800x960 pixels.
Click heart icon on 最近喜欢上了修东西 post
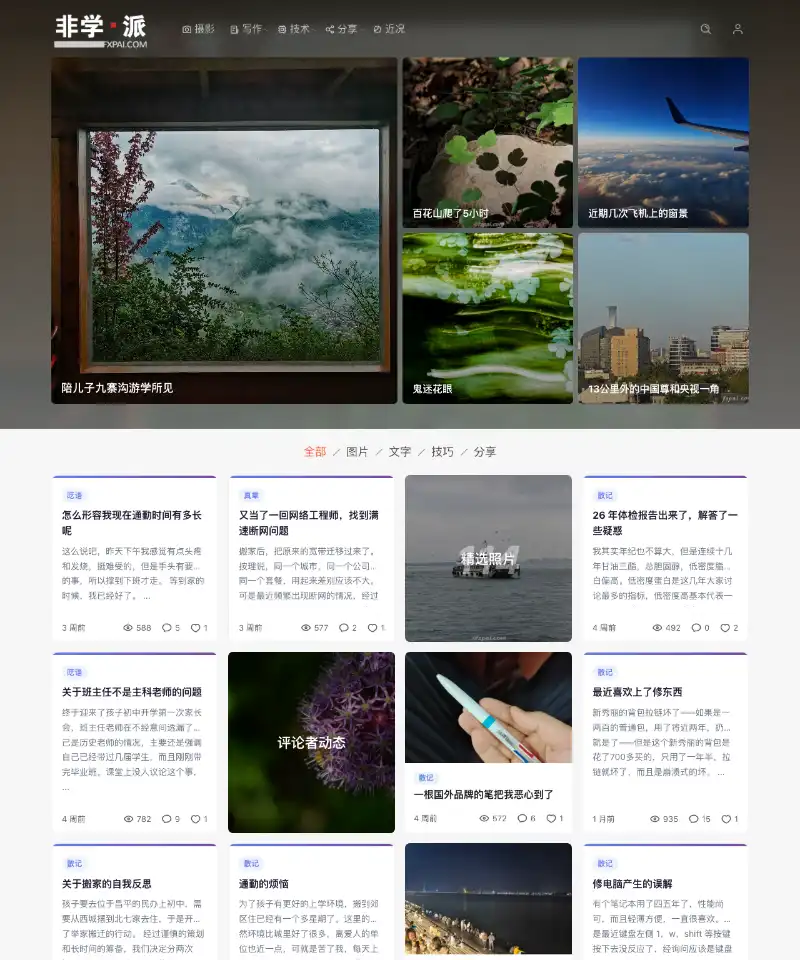coord(726,819)
